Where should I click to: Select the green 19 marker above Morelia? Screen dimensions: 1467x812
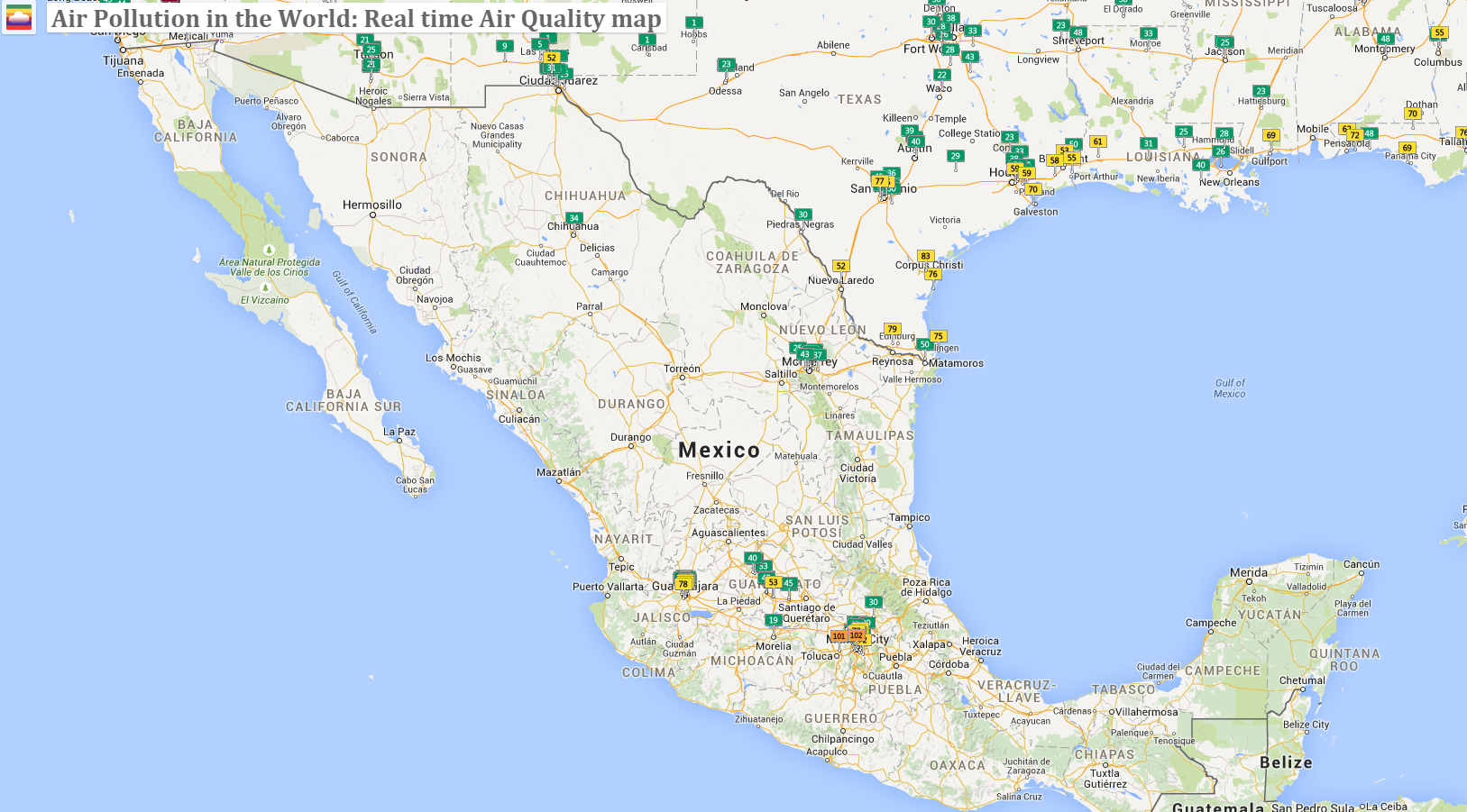point(773,620)
